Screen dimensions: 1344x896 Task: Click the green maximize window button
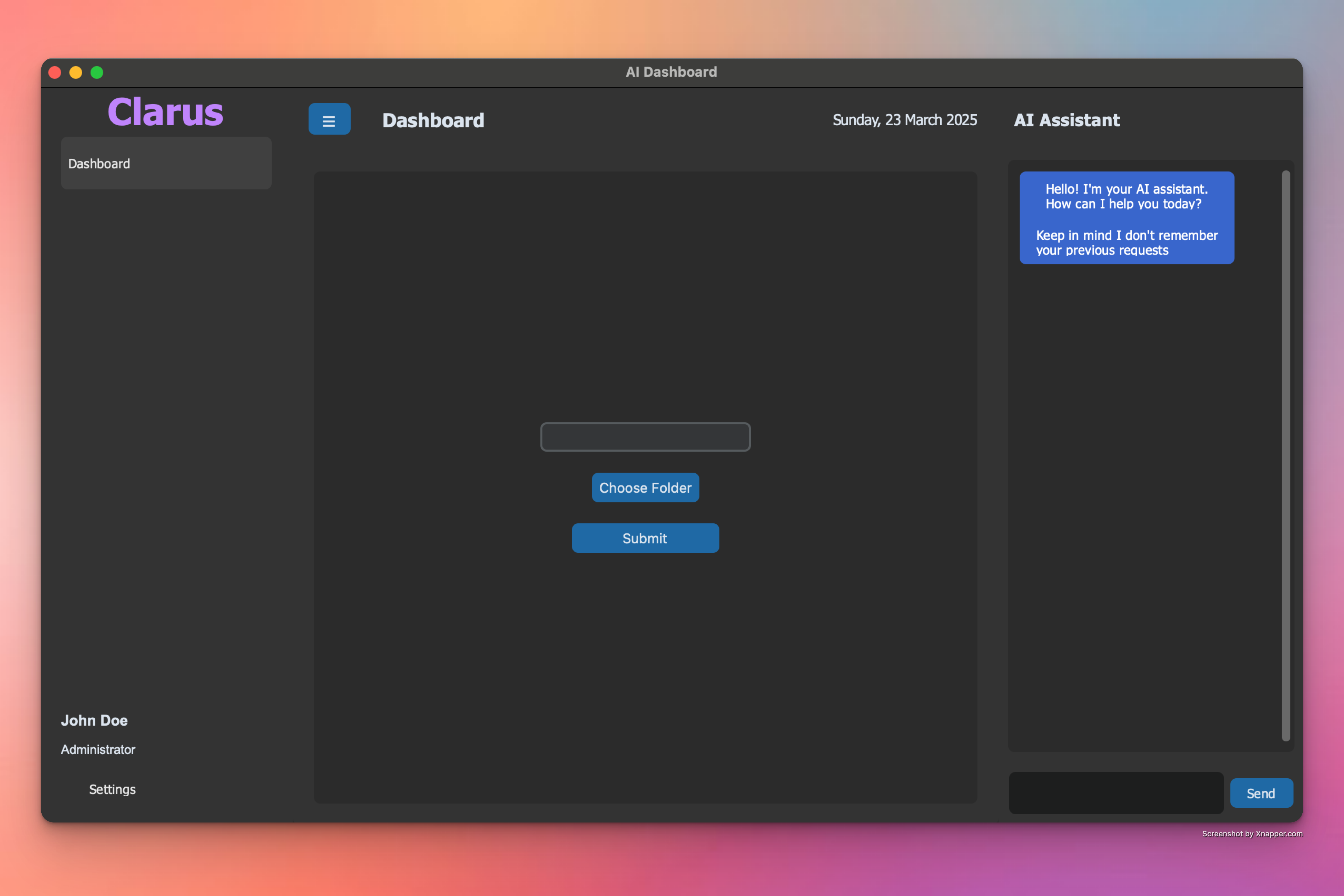pos(97,73)
